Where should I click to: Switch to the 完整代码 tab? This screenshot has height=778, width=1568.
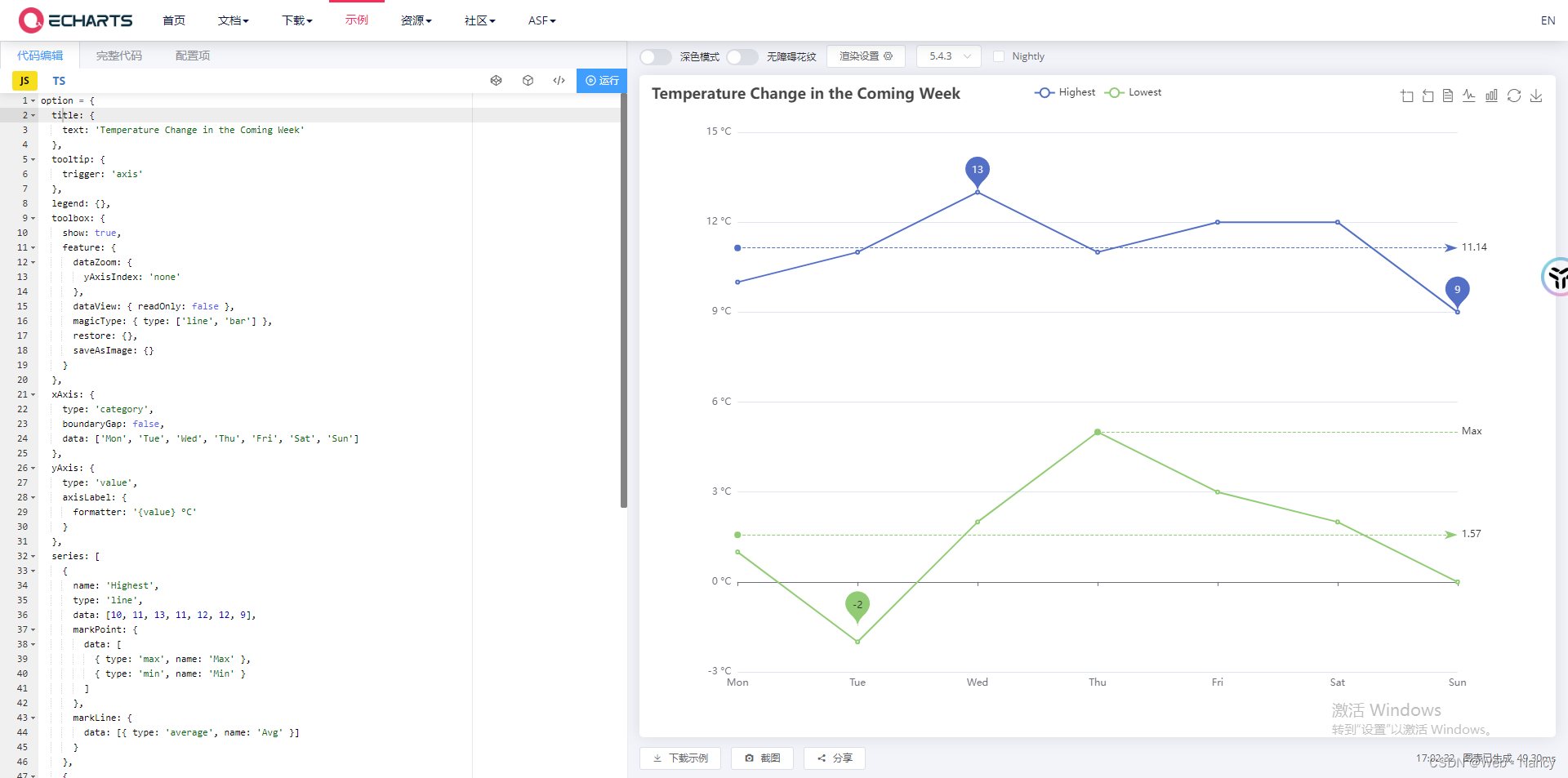click(119, 56)
